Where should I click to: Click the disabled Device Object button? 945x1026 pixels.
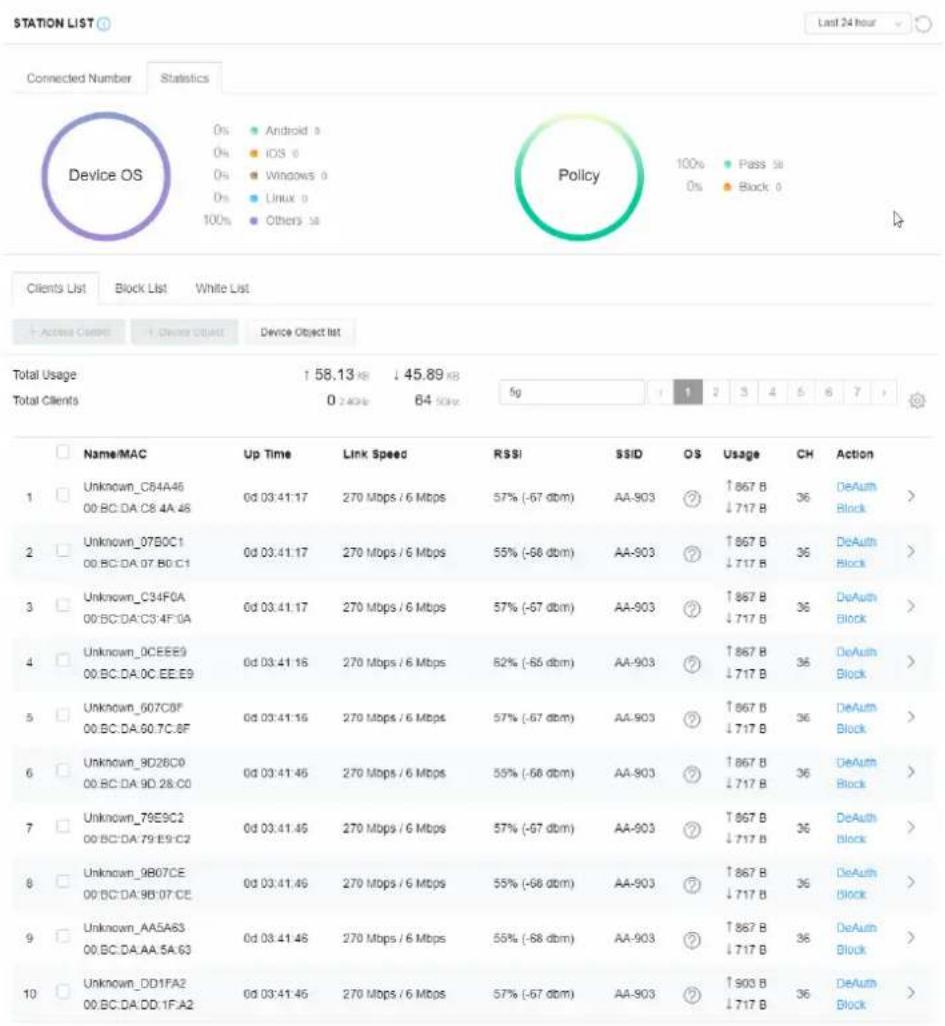[185, 332]
